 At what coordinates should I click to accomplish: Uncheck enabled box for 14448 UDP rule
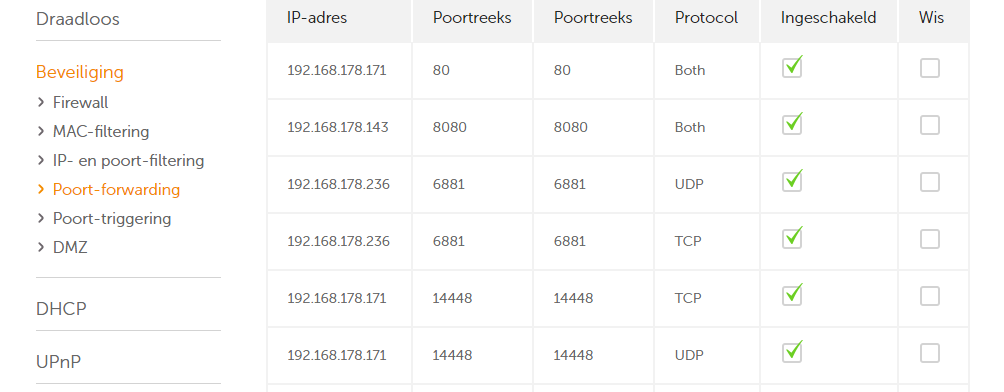tap(792, 353)
